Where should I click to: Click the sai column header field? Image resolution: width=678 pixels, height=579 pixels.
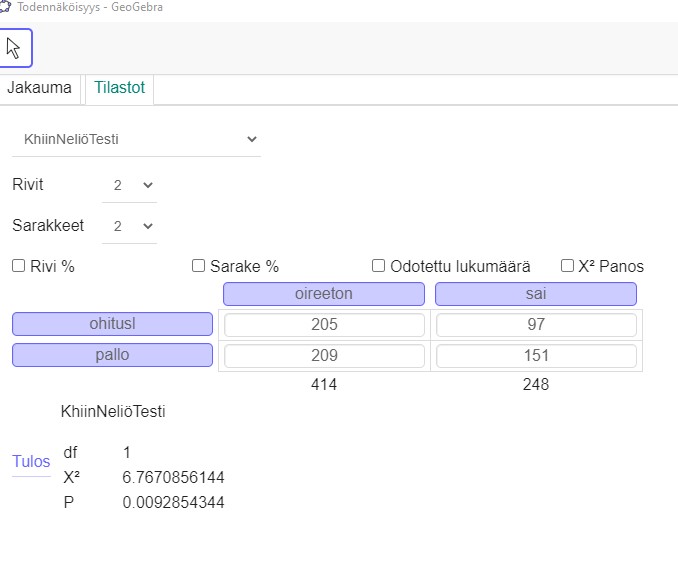coord(536,294)
